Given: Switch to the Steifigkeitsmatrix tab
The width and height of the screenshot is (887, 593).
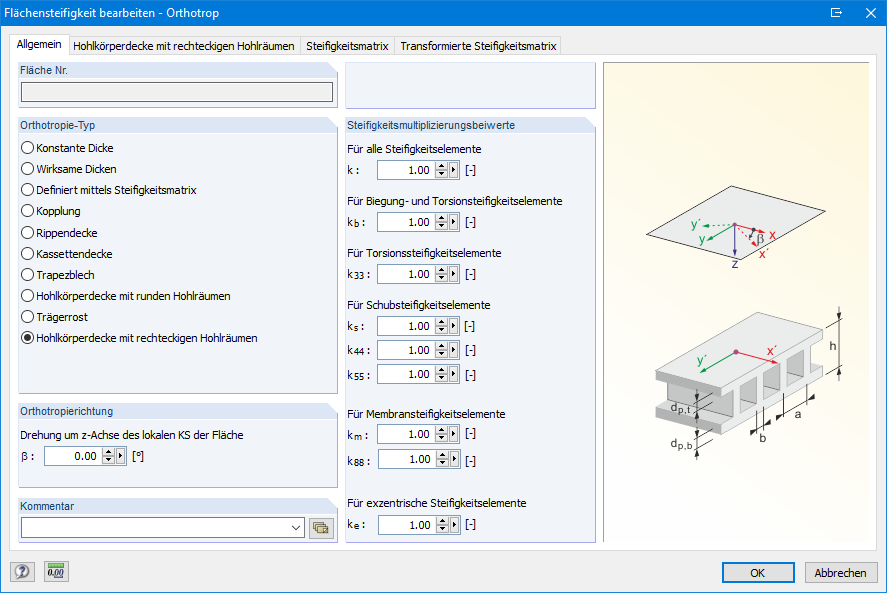Looking at the screenshot, I should 347,45.
